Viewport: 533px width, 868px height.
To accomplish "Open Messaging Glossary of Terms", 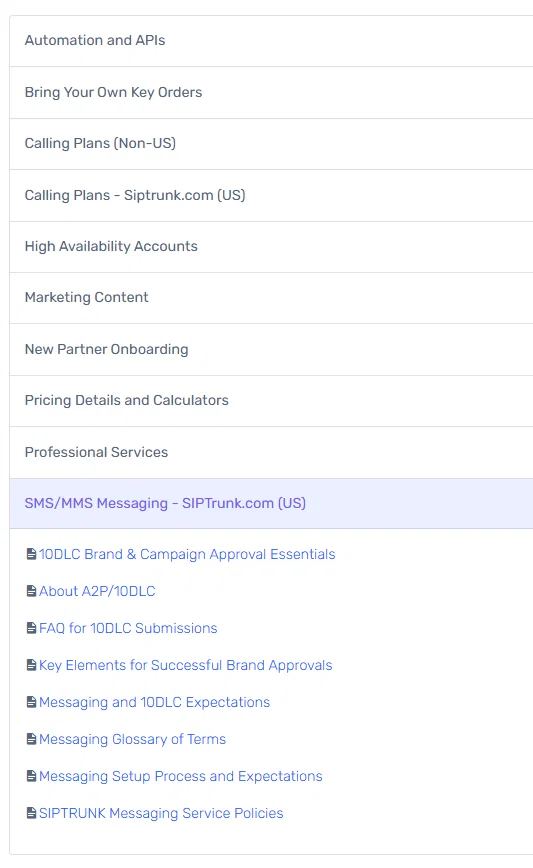I will coord(133,740).
